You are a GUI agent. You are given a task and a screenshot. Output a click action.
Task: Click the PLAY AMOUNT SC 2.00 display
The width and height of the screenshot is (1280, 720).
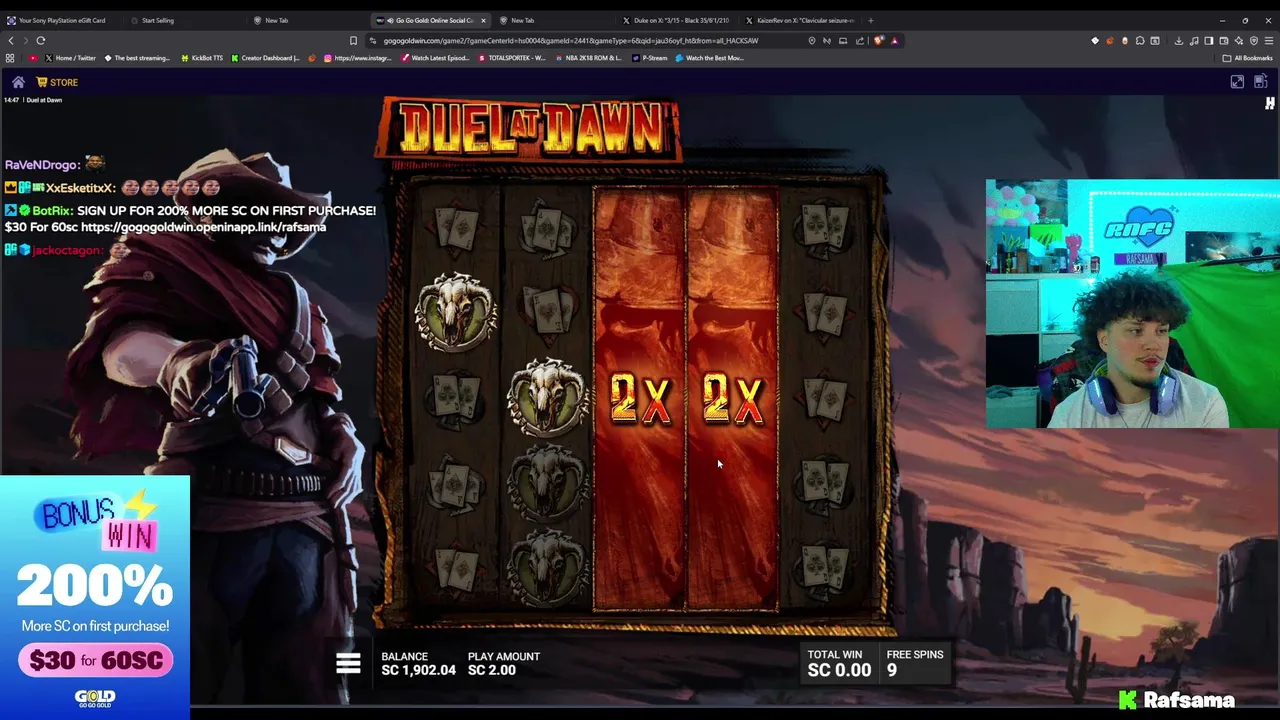point(504,663)
